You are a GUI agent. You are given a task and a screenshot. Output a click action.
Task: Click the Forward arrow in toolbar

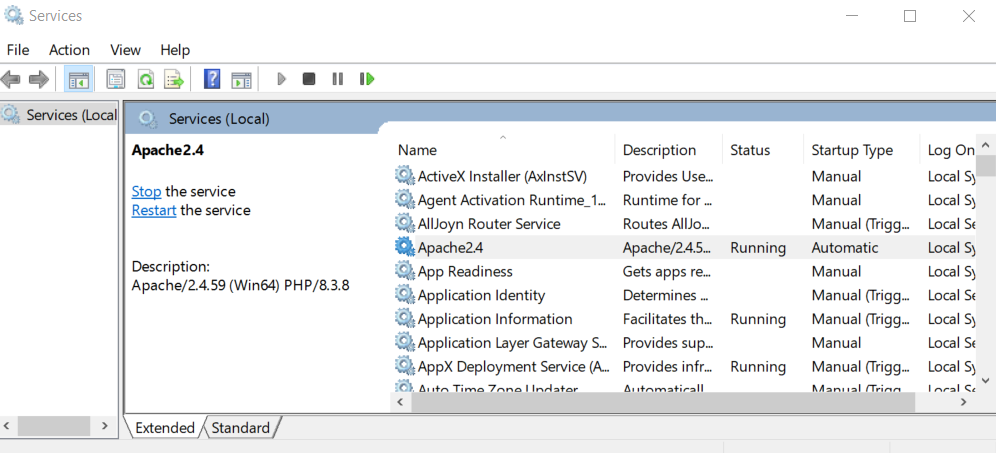[39, 79]
